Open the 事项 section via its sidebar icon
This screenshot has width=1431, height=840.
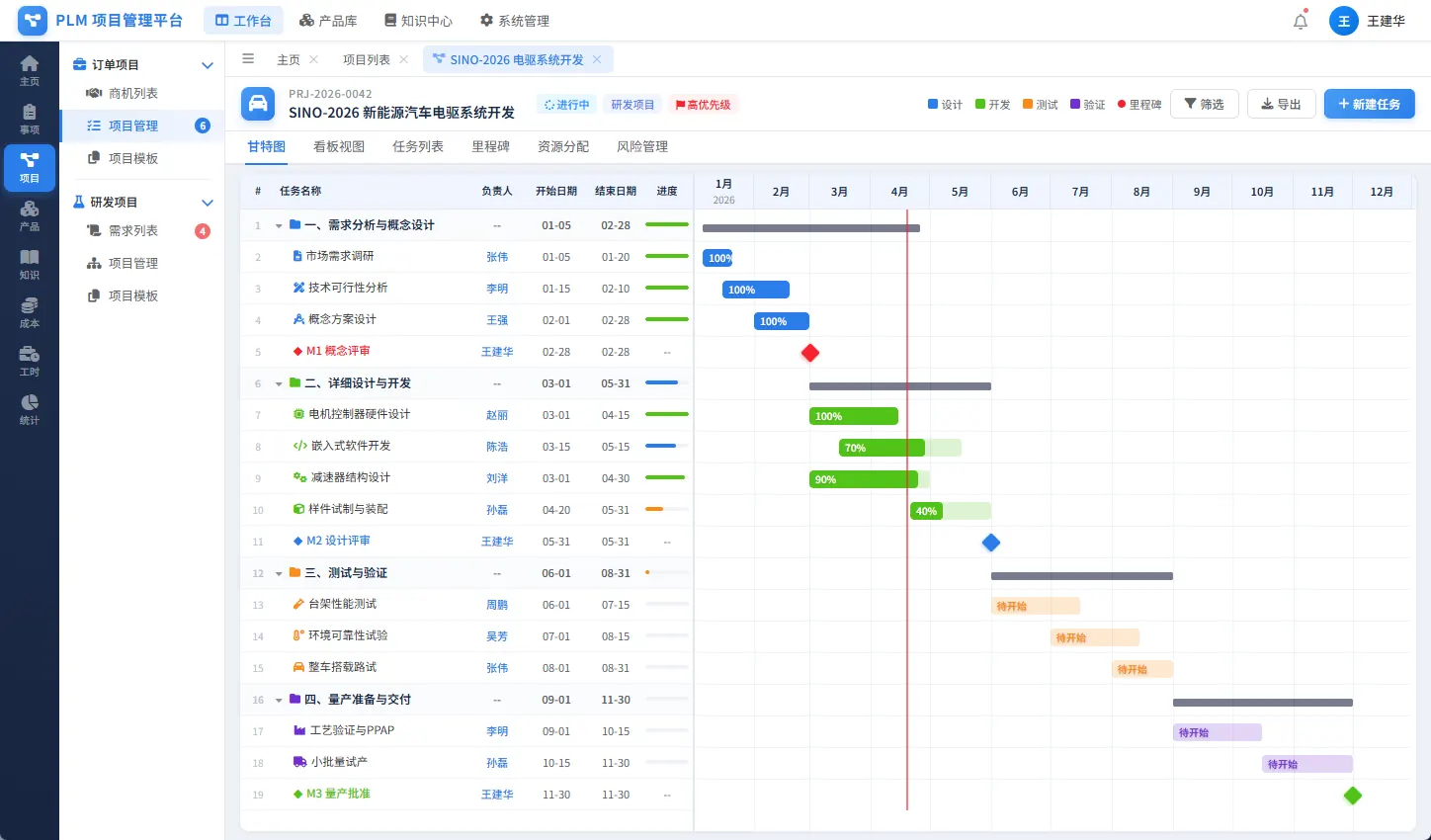(29, 118)
